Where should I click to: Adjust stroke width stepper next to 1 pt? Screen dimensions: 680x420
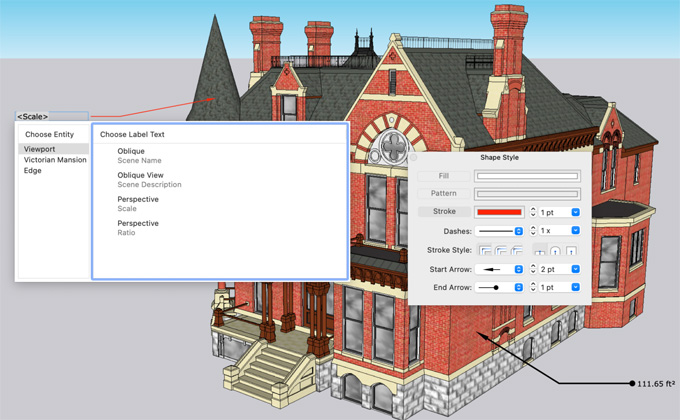click(x=533, y=212)
